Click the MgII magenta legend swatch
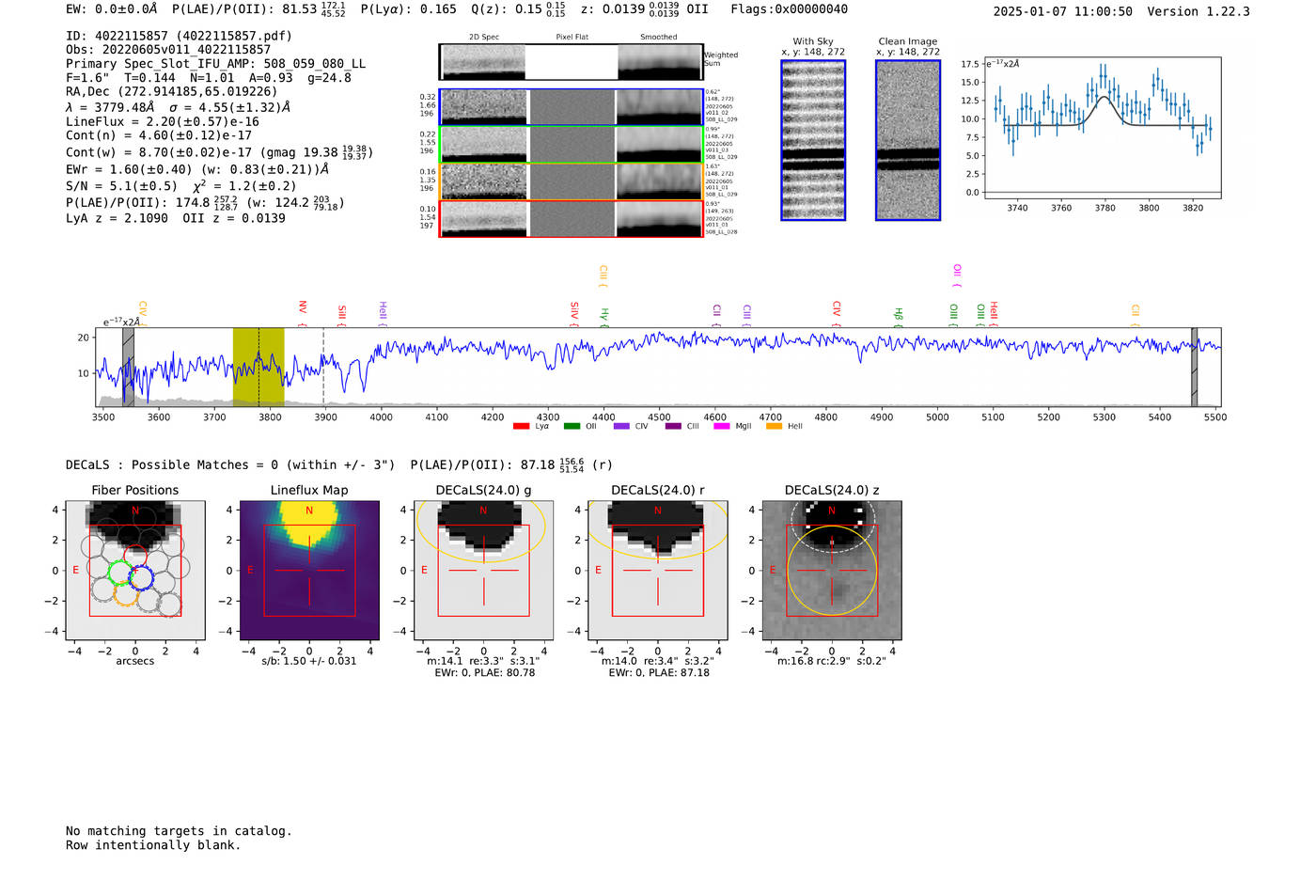 click(x=722, y=426)
